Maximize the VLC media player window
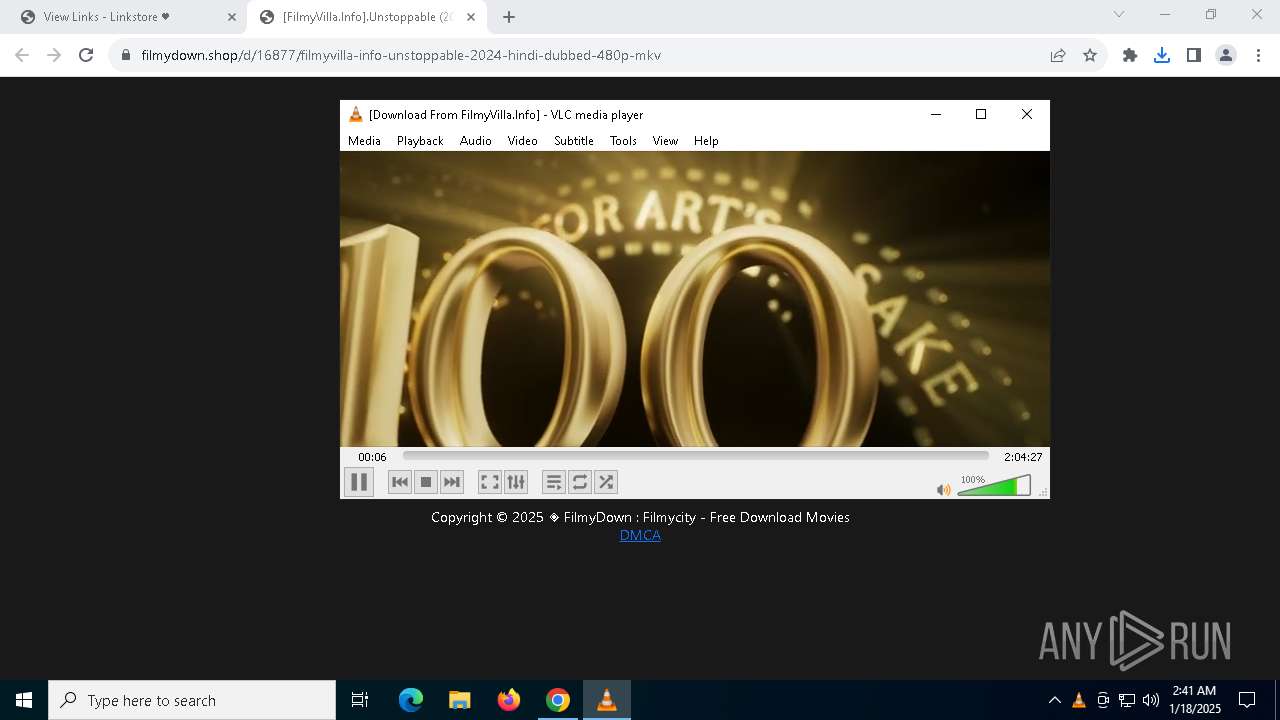The width and height of the screenshot is (1280, 720). [x=981, y=114]
